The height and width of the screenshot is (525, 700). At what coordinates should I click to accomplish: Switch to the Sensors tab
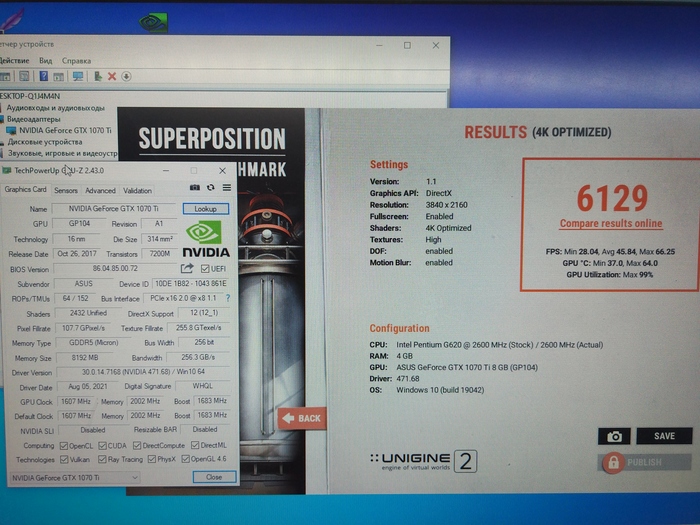pyautogui.click(x=66, y=191)
